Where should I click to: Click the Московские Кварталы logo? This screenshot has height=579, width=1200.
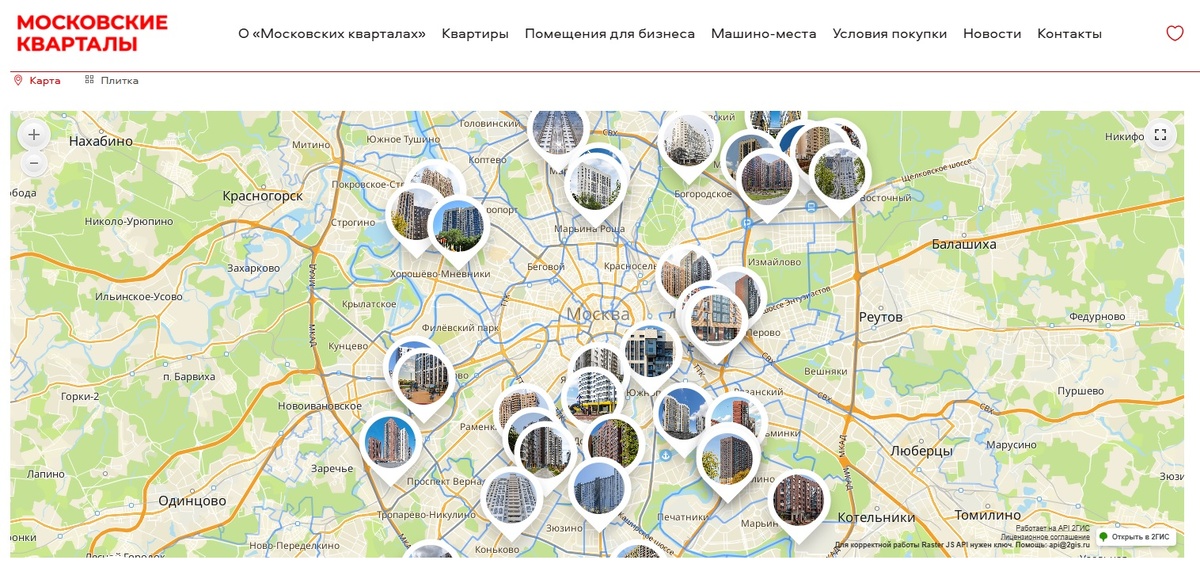coord(92,33)
